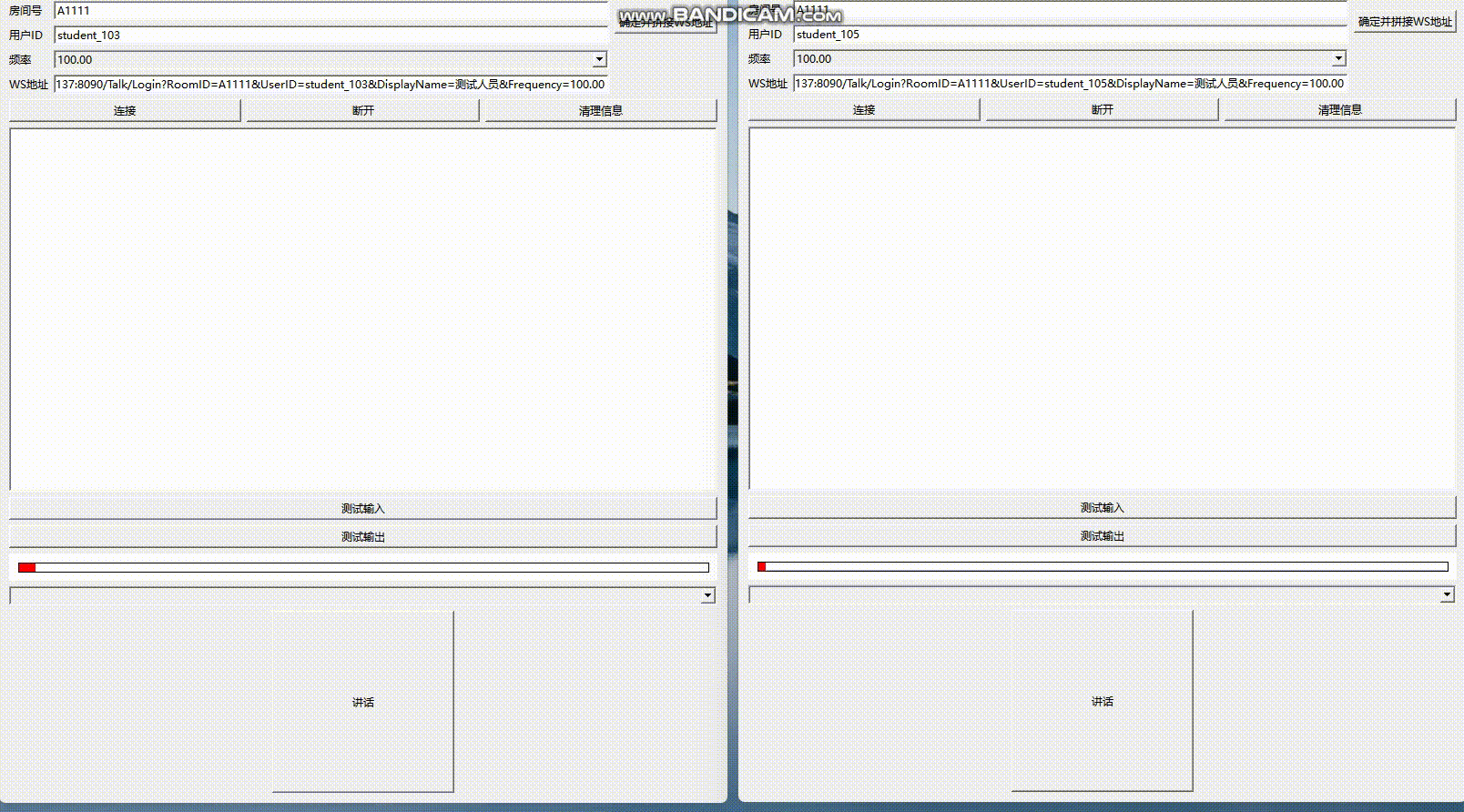Click the message log area in right window
Screen dimensions: 1464x812
point(1102,309)
